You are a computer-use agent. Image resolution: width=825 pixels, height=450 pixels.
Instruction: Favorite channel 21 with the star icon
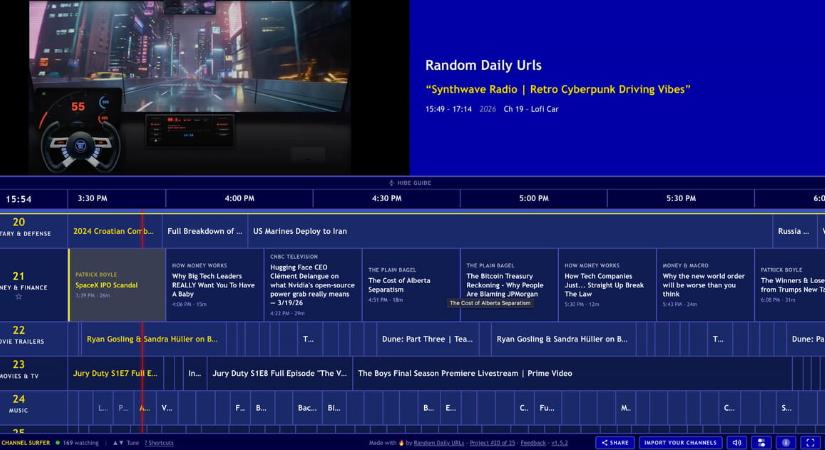[x=18, y=297]
